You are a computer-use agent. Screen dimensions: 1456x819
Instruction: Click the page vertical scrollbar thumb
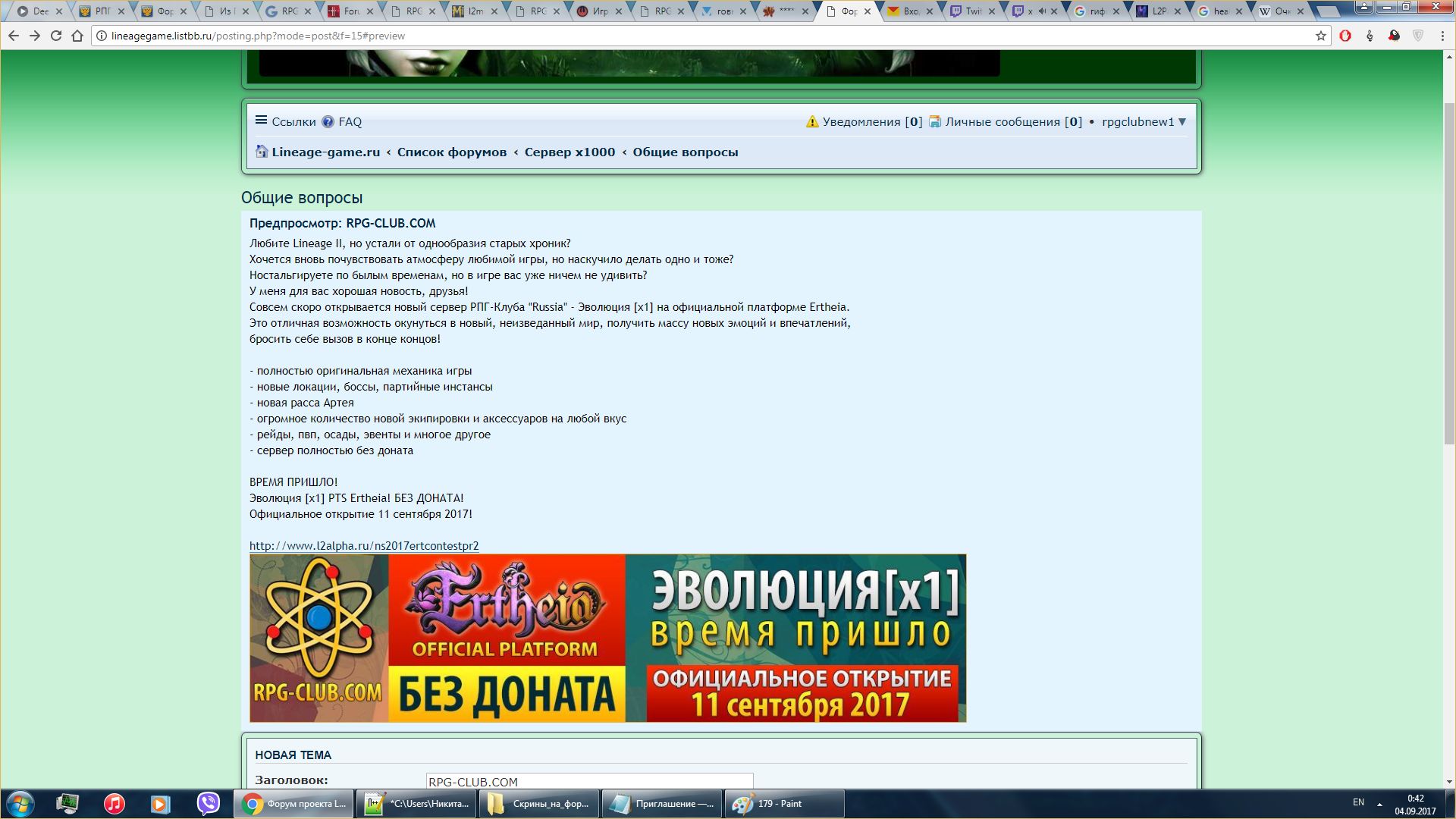[x=1449, y=273]
